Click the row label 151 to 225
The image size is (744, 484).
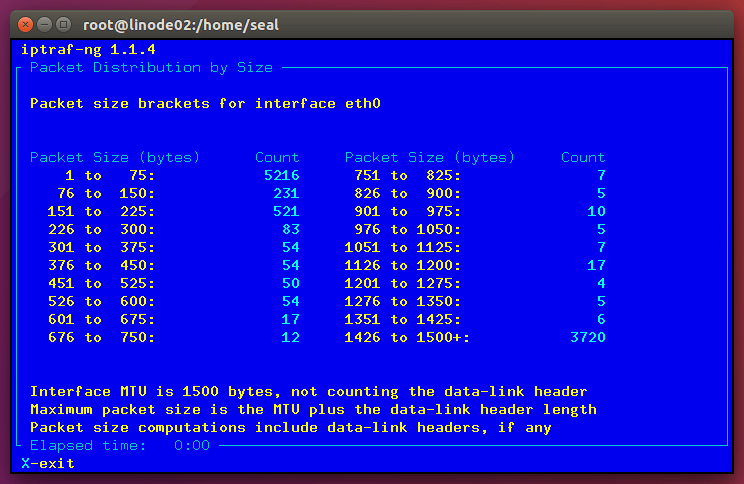(102, 212)
